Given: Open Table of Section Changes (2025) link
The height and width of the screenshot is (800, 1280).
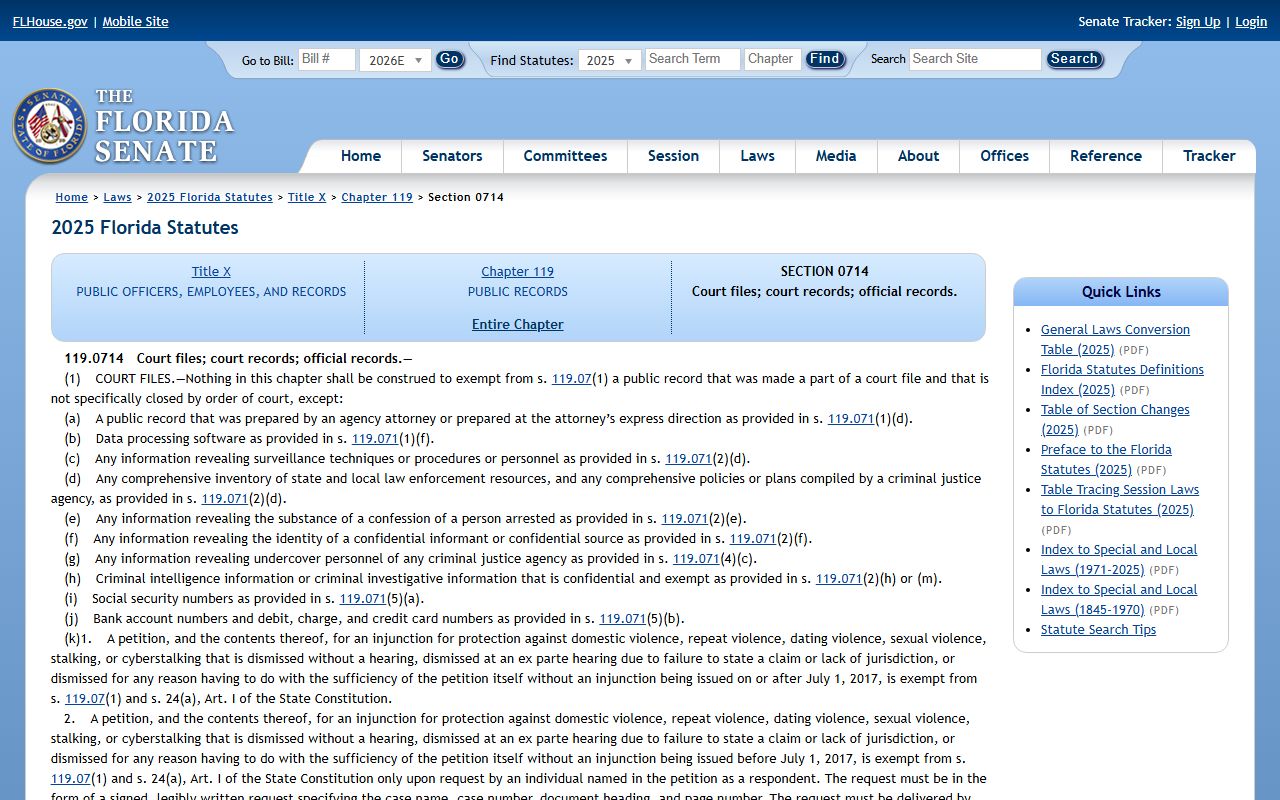Looking at the screenshot, I should [x=1115, y=419].
